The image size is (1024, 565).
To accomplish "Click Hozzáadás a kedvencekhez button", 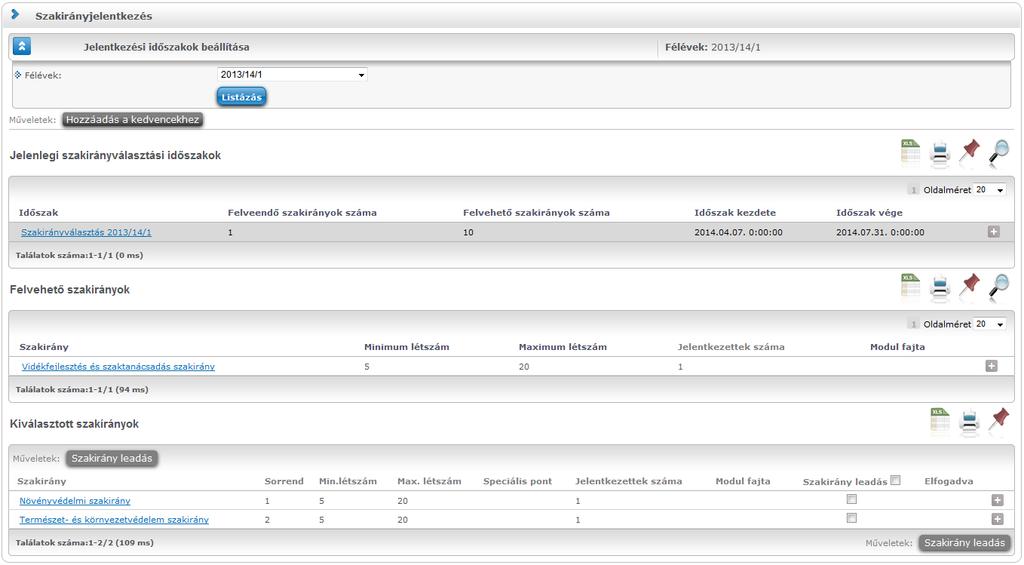I will pyautogui.click(x=133, y=120).
